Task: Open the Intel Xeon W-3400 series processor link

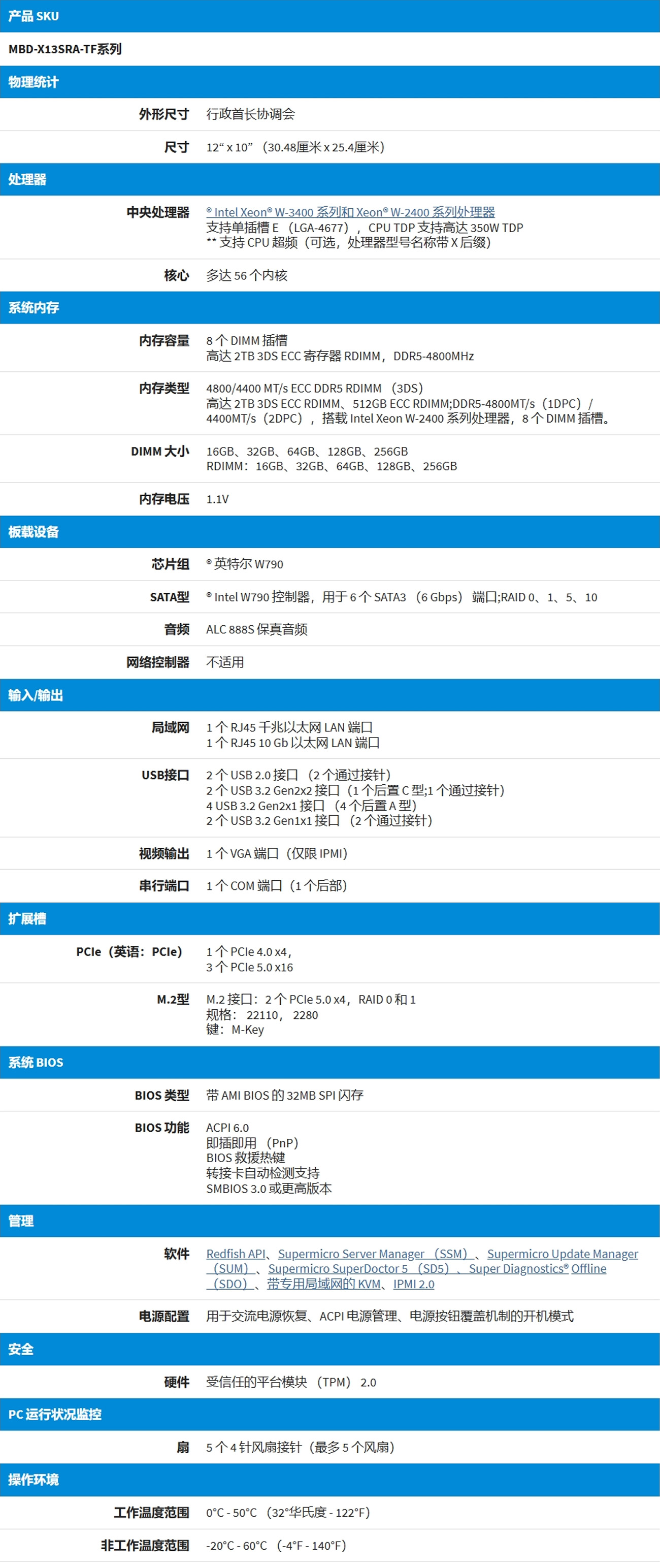Action: click(x=350, y=212)
